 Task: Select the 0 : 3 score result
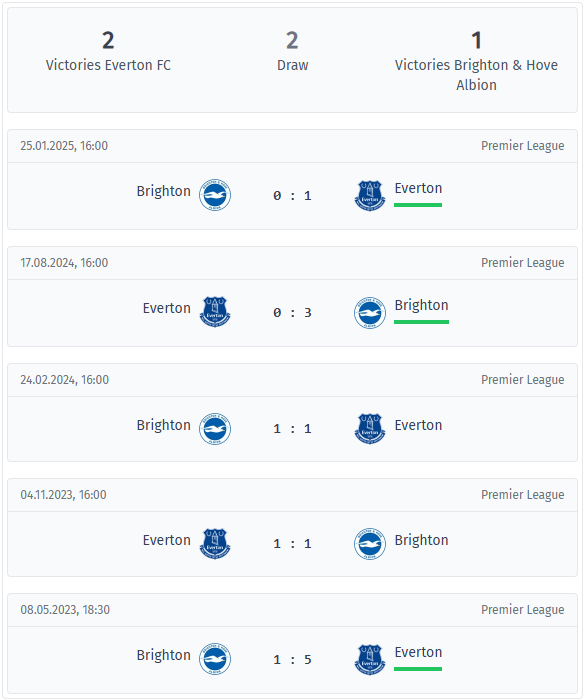pyautogui.click(x=292, y=312)
